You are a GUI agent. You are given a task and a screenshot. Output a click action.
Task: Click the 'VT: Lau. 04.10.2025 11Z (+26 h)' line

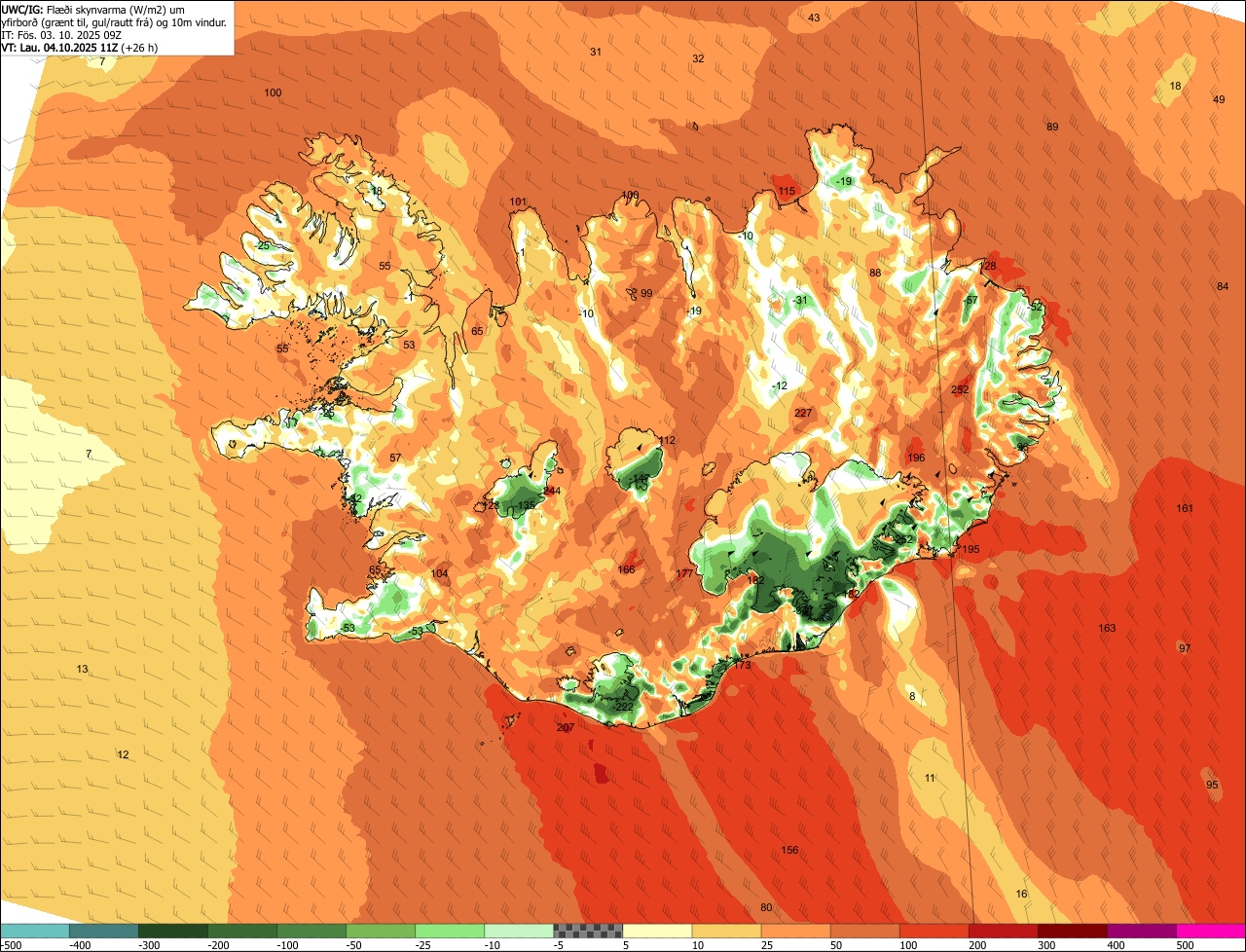[x=80, y=47]
